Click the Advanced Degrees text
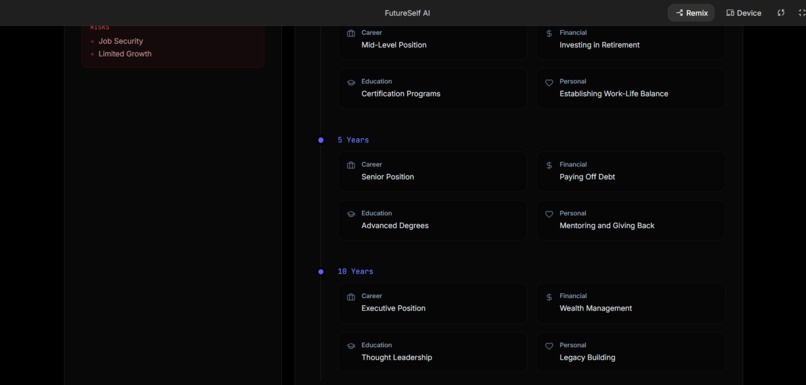Image resolution: width=806 pixels, height=385 pixels. coord(395,226)
